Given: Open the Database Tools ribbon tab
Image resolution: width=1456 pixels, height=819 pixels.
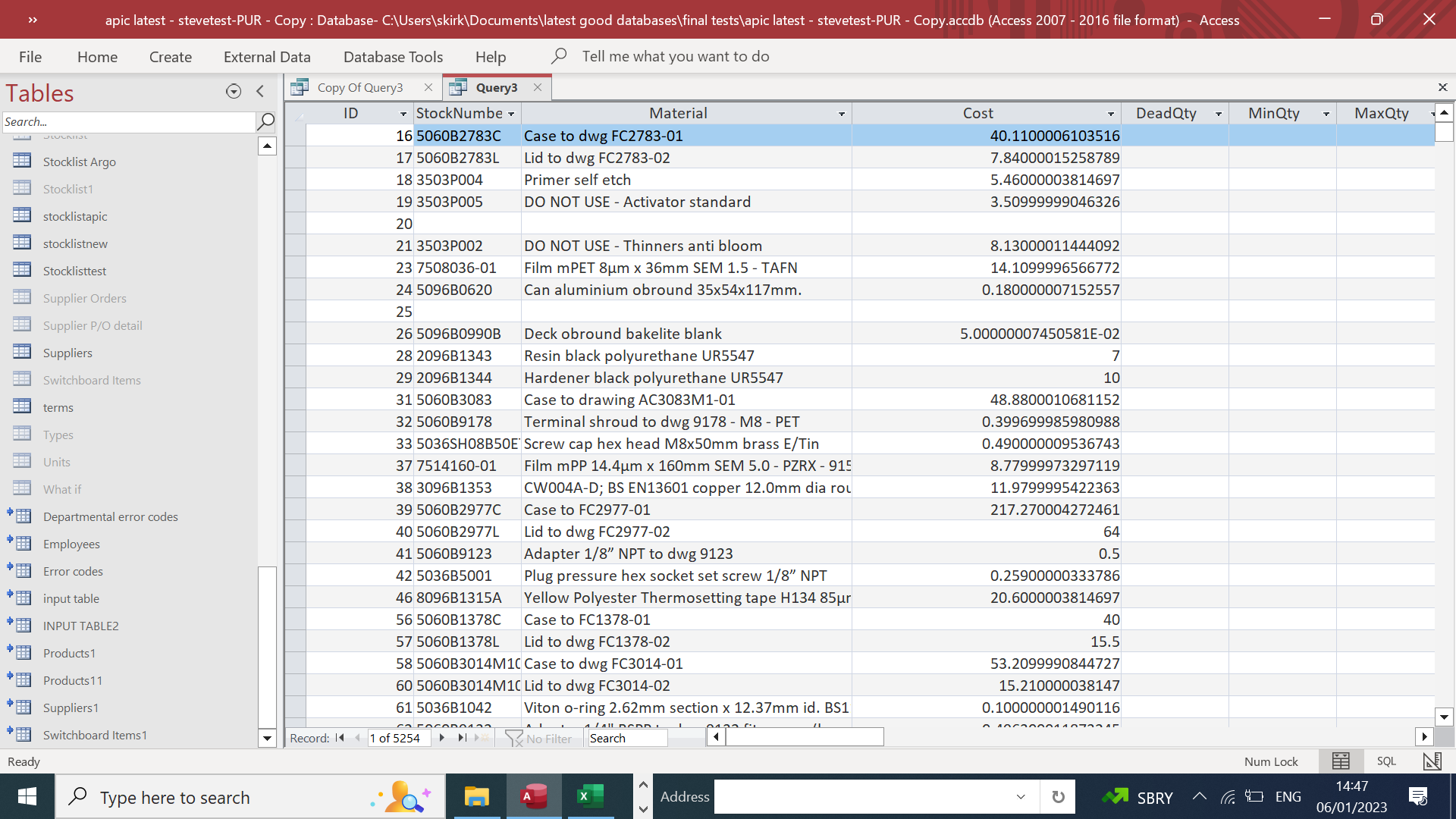Looking at the screenshot, I should click(393, 57).
